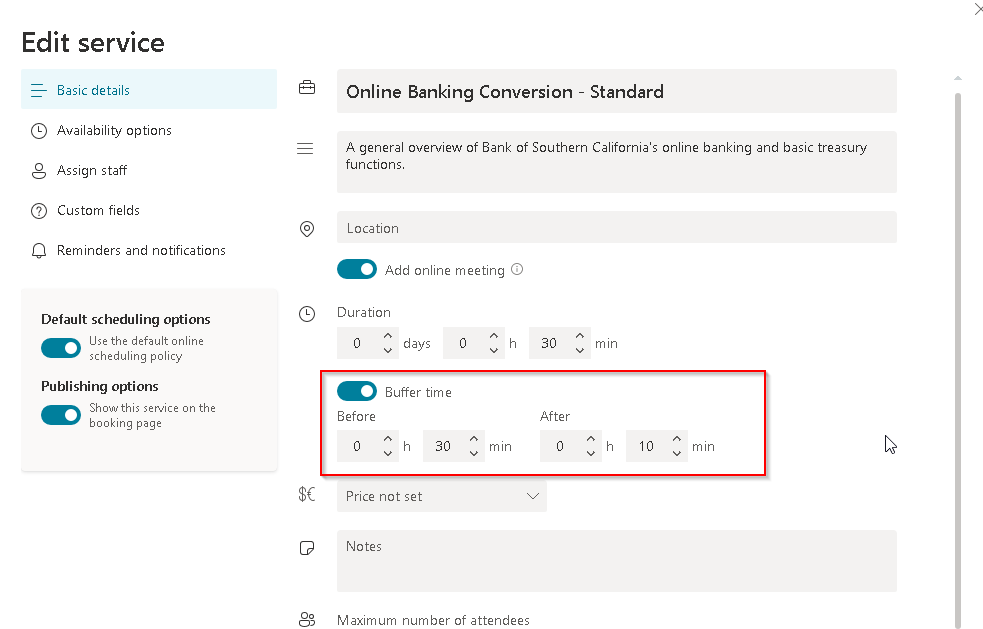Increase Duration days value
983x629 pixels.
[388, 336]
